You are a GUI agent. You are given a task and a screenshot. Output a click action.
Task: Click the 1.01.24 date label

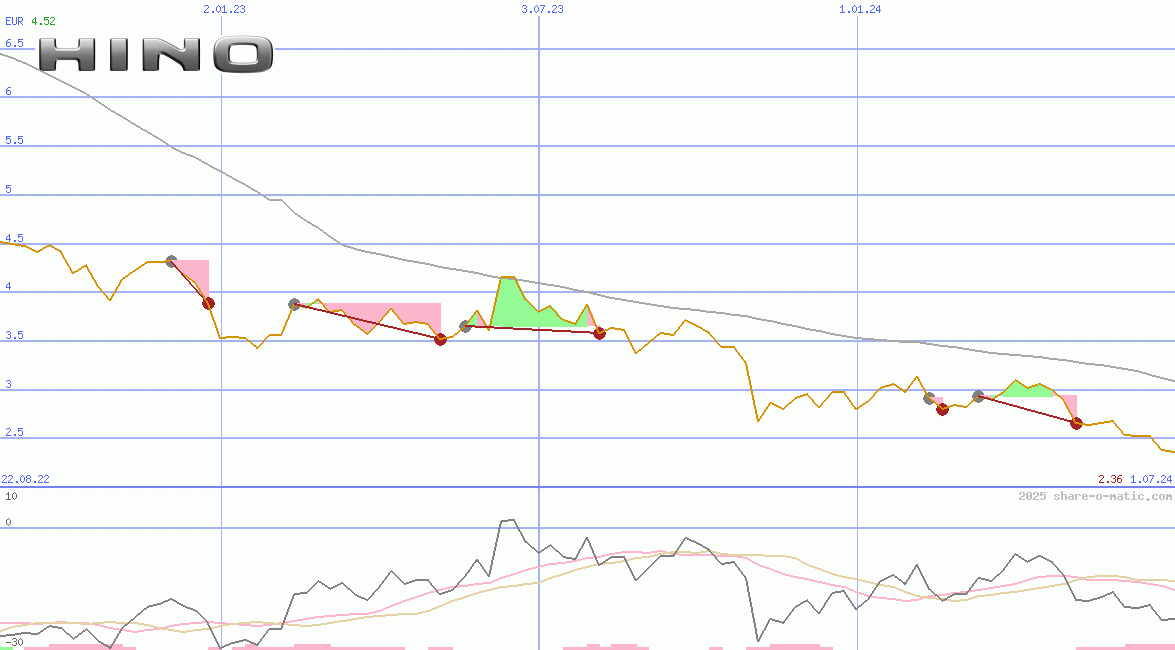click(x=860, y=9)
